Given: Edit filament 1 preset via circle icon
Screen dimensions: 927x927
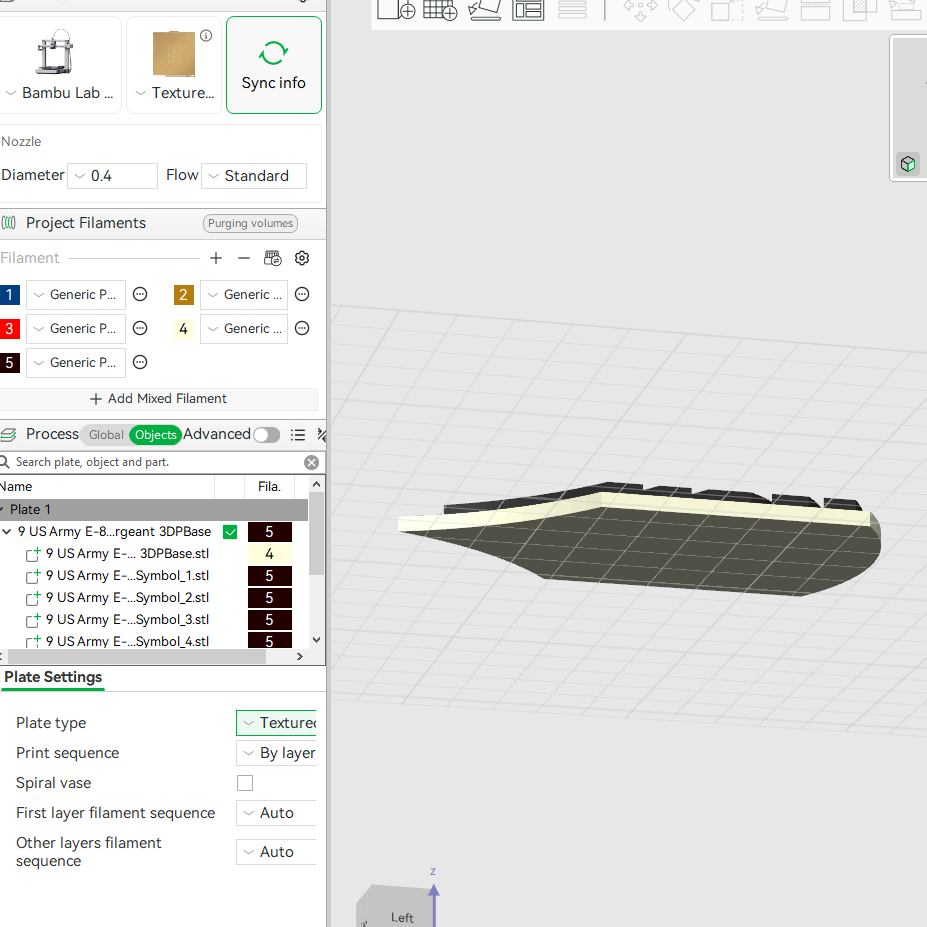Looking at the screenshot, I should [x=140, y=294].
